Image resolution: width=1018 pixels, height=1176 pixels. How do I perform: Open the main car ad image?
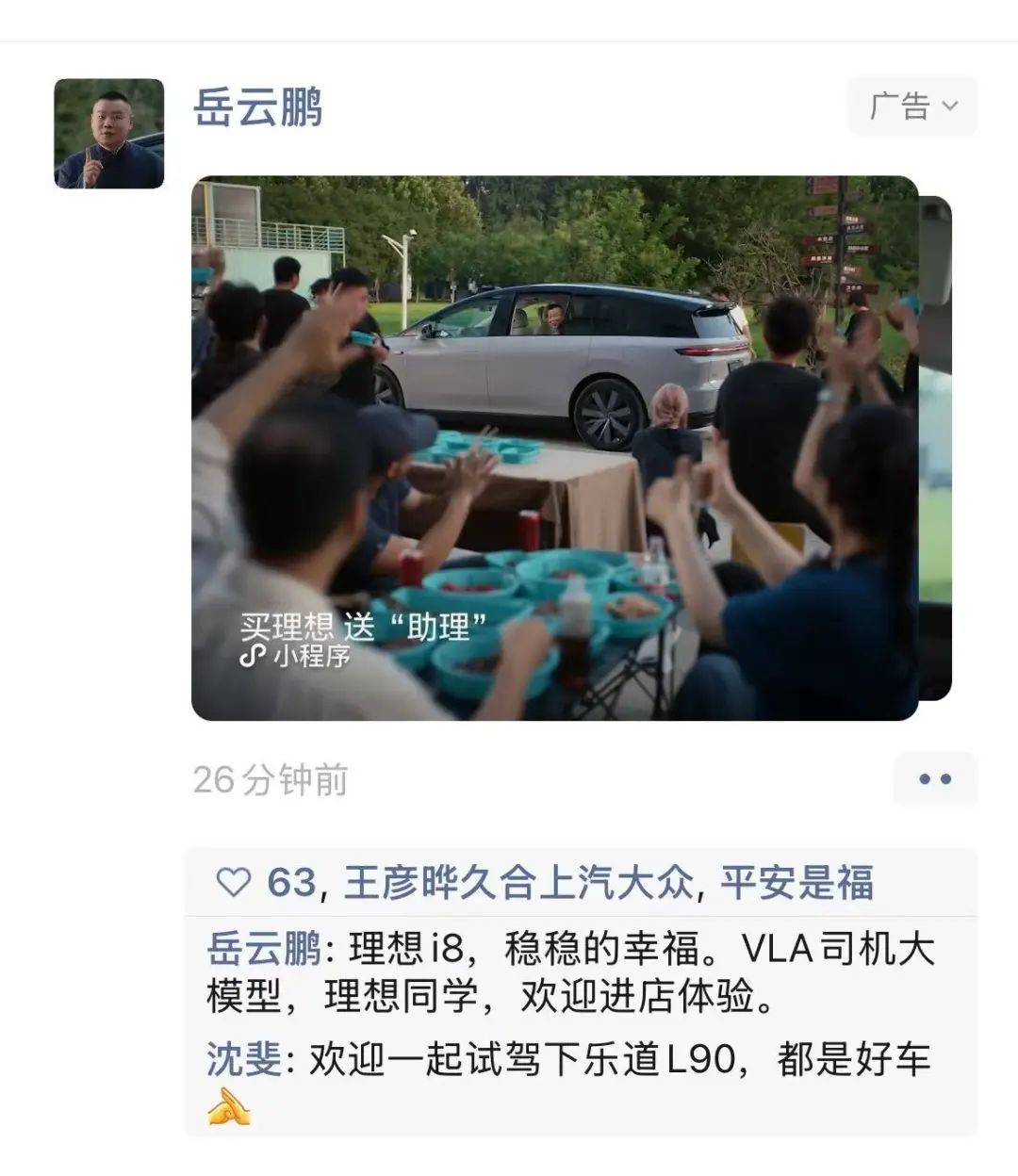(554, 449)
